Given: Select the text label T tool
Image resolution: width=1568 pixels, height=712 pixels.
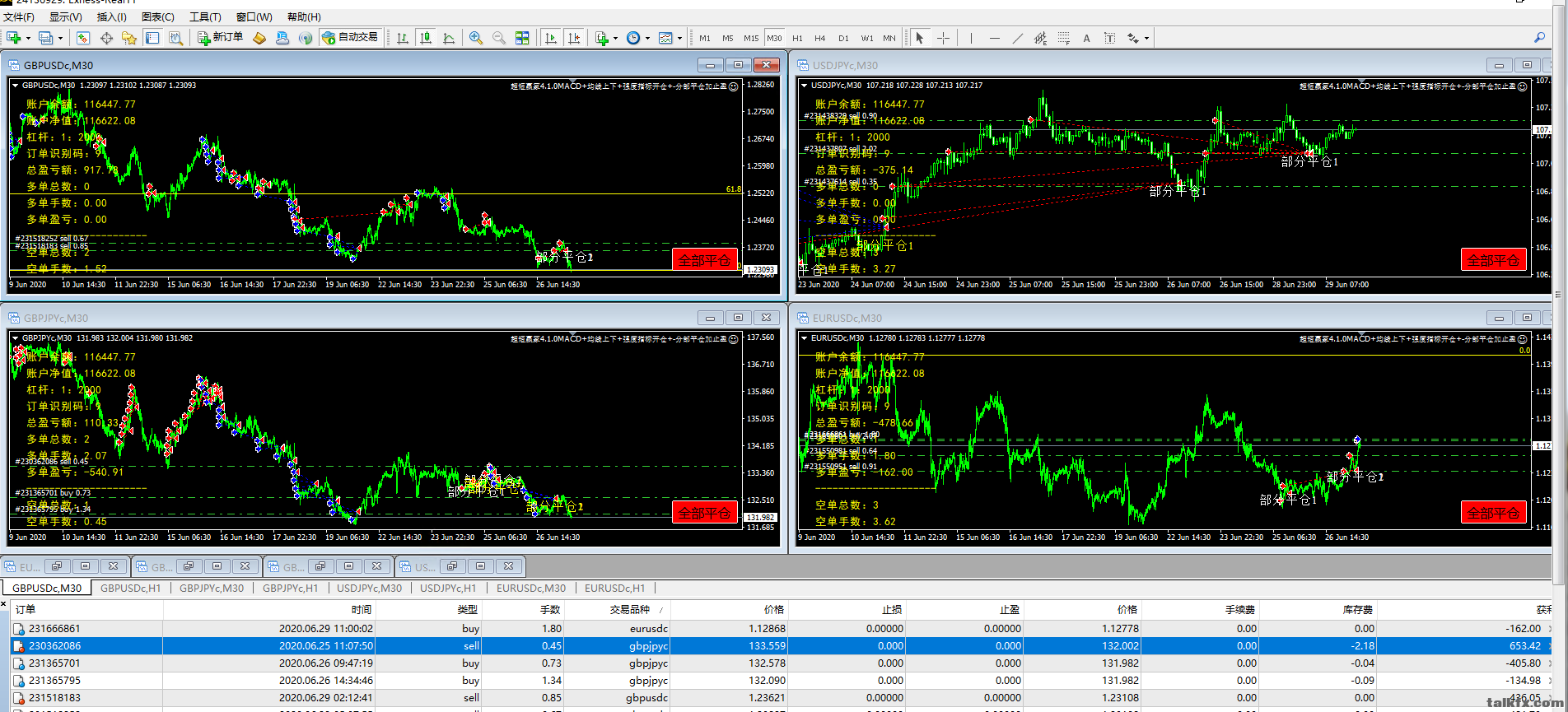Looking at the screenshot, I should click(1110, 38).
